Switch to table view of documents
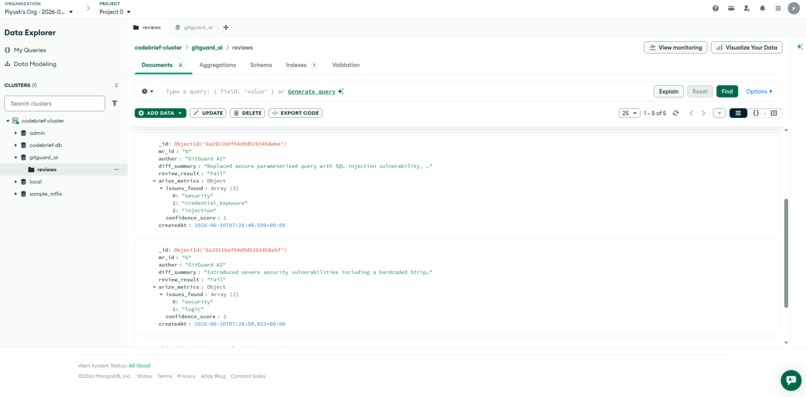 point(773,113)
